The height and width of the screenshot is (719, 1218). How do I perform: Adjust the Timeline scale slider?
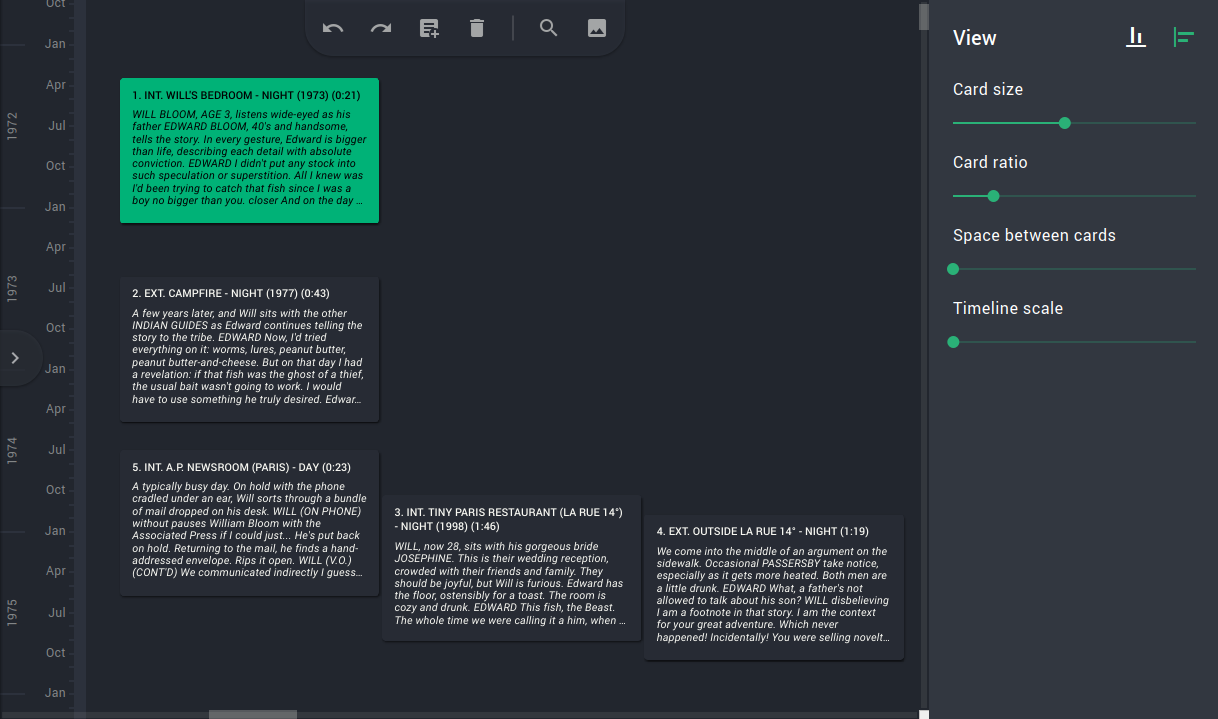1074,342
